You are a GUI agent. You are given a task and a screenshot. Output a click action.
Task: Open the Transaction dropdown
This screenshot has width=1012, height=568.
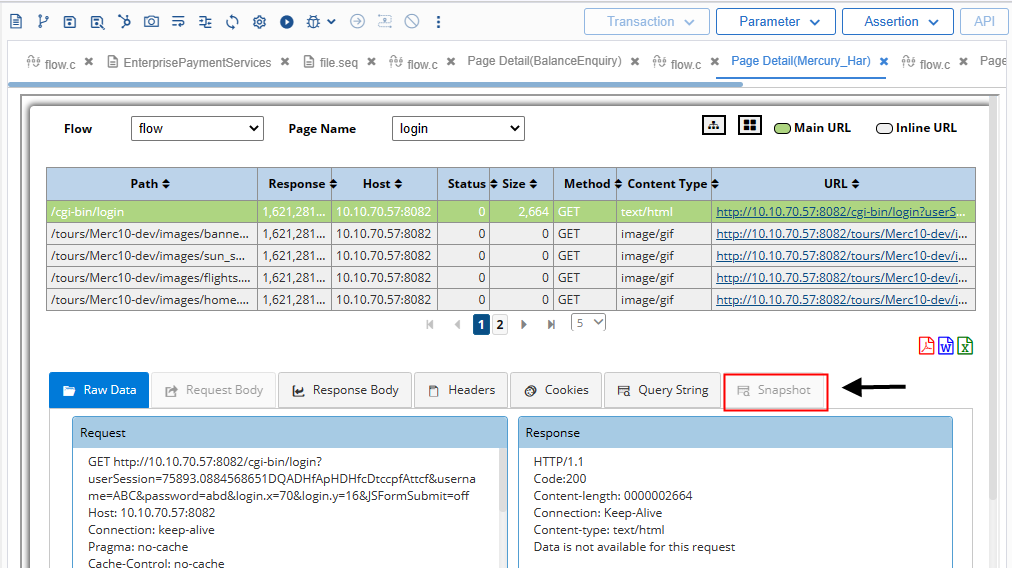(647, 21)
